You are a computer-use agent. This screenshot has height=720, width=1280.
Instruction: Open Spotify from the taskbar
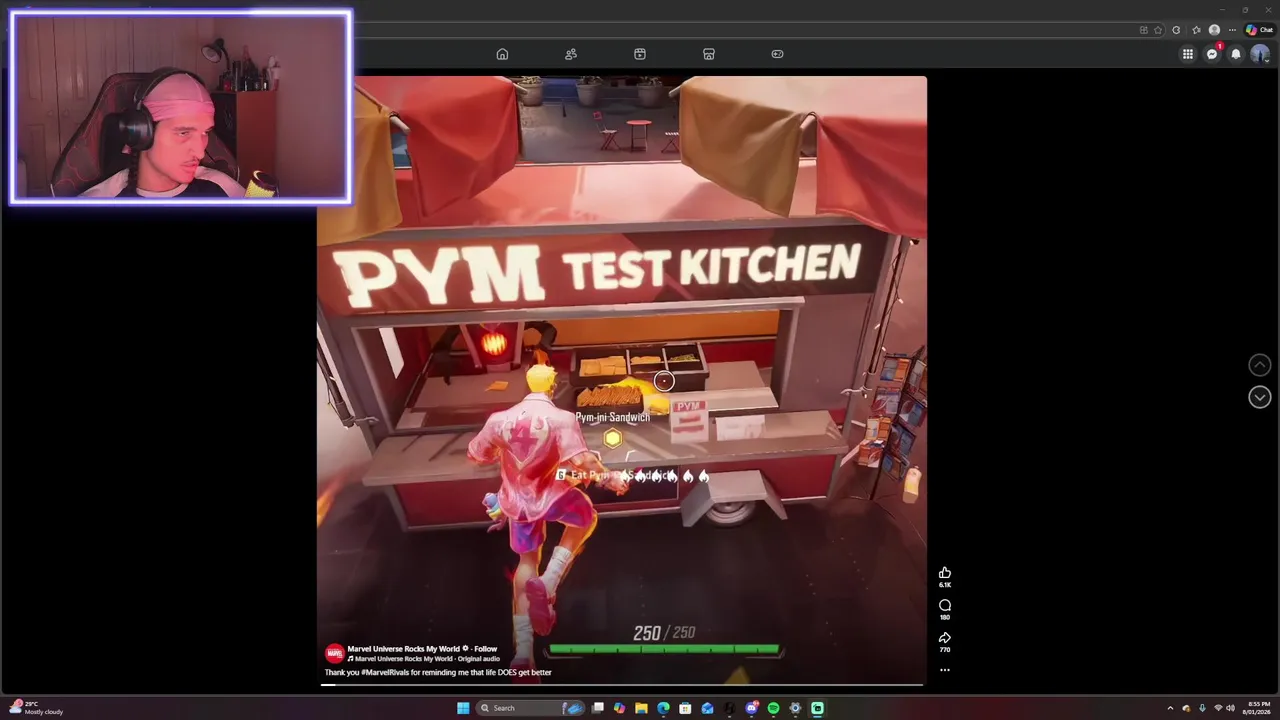tap(773, 708)
